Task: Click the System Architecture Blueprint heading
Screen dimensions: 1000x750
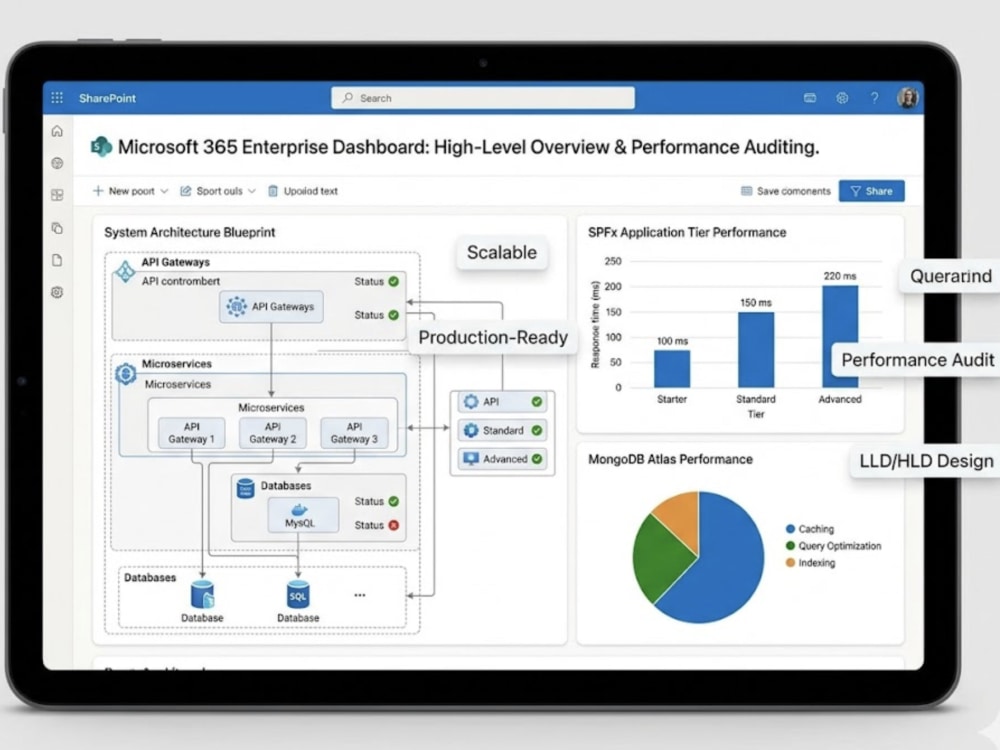Action: (x=189, y=232)
